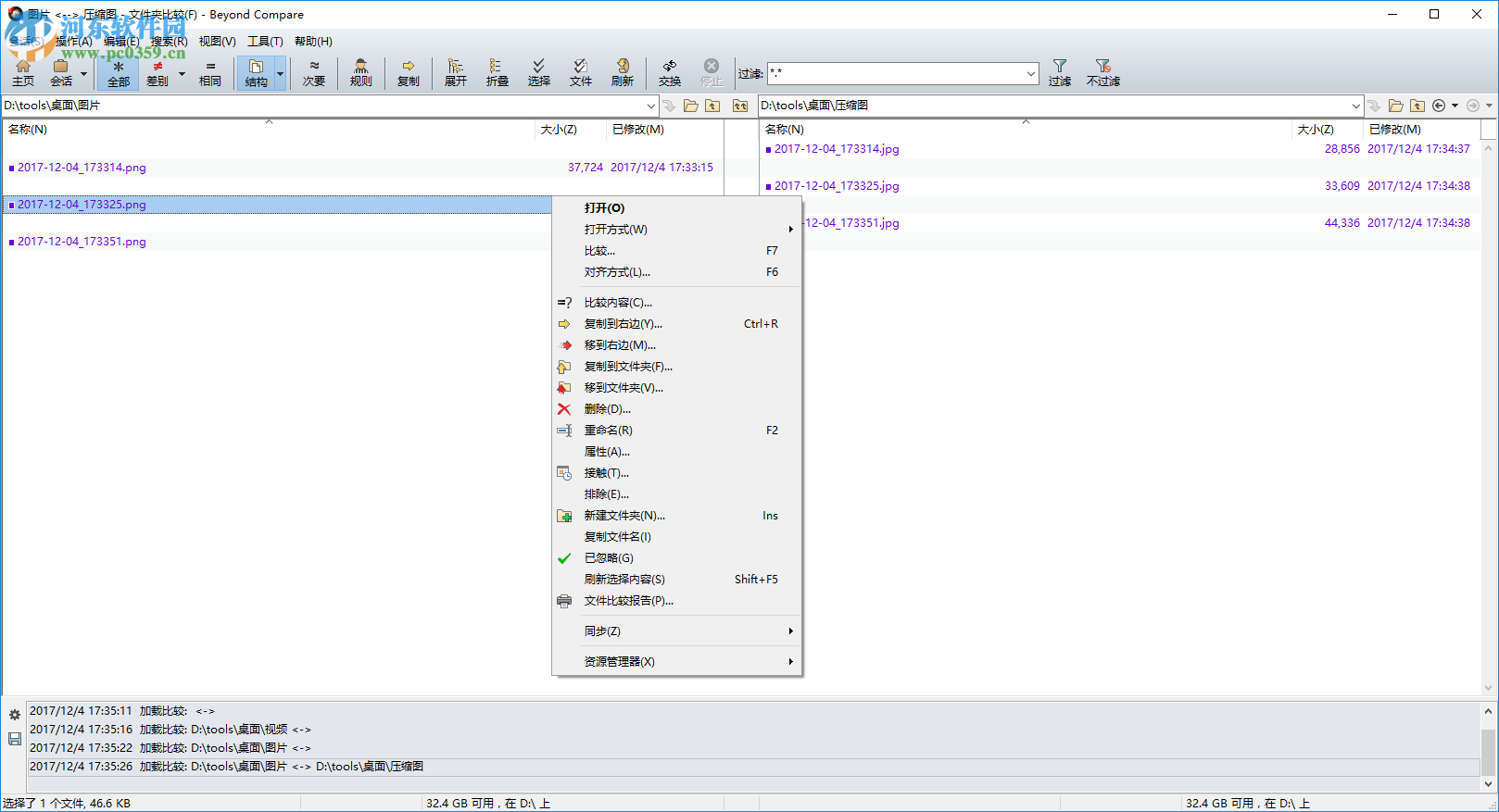Choose 文件比较报告(P)... from context menu

(676, 601)
